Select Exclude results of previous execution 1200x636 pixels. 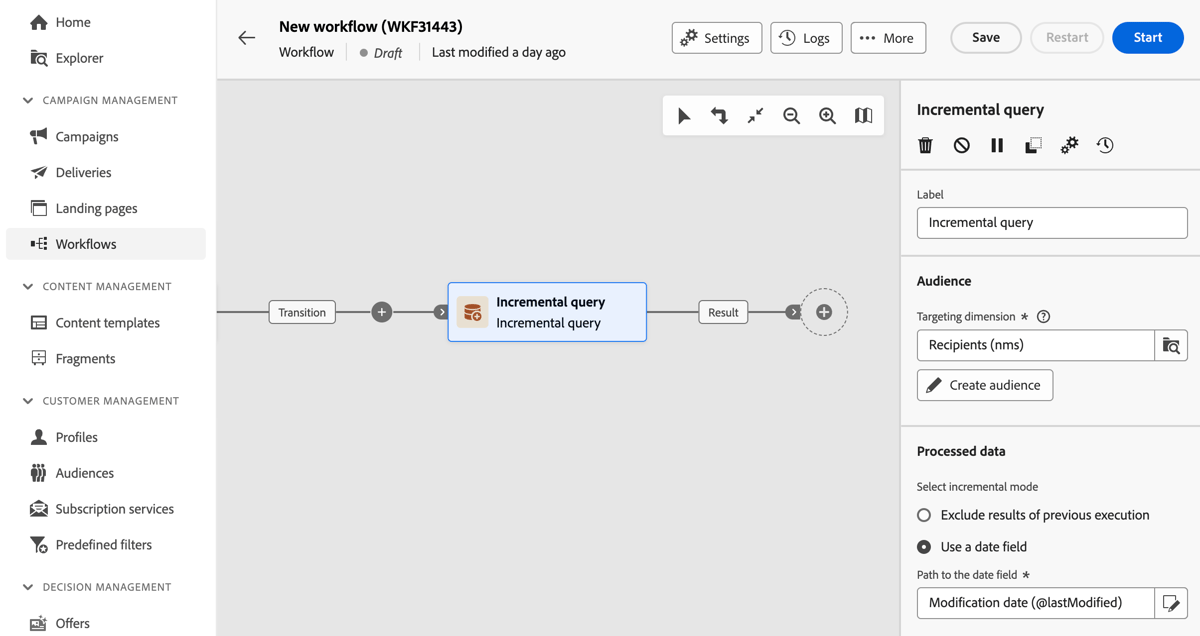point(923,515)
